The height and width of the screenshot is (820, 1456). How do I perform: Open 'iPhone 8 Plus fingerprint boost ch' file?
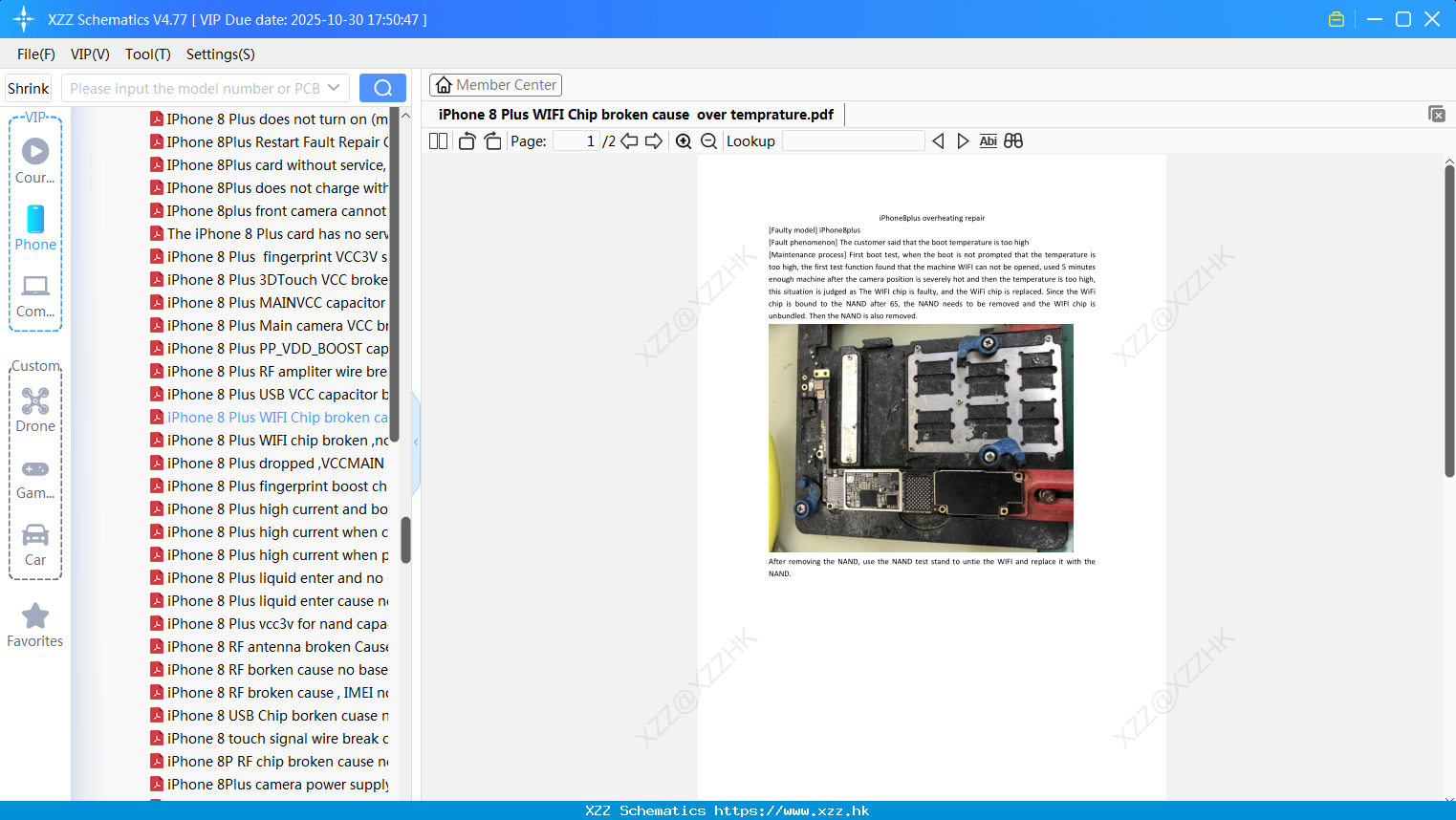[270, 486]
